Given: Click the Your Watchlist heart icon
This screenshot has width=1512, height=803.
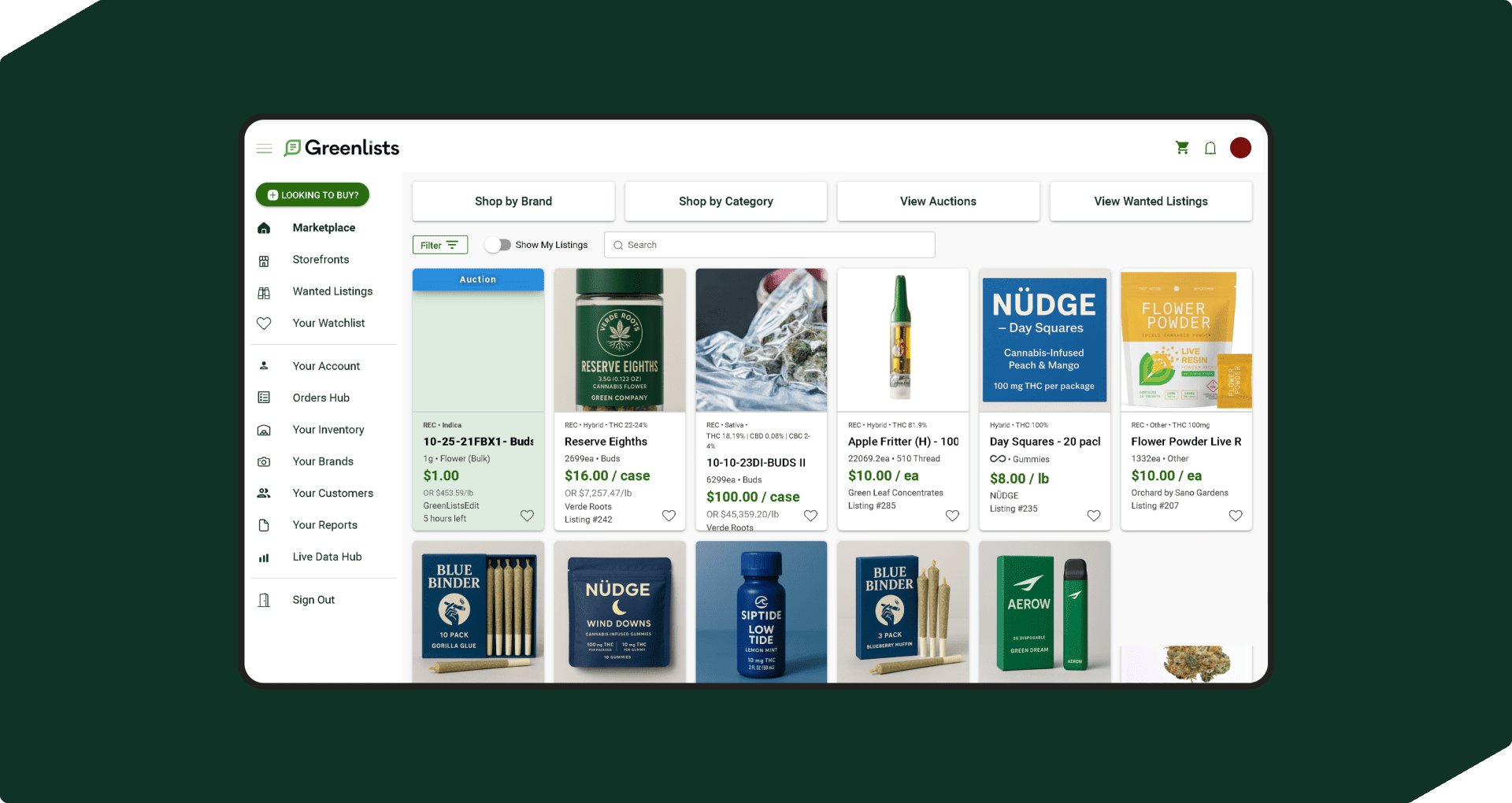Looking at the screenshot, I should click(264, 324).
